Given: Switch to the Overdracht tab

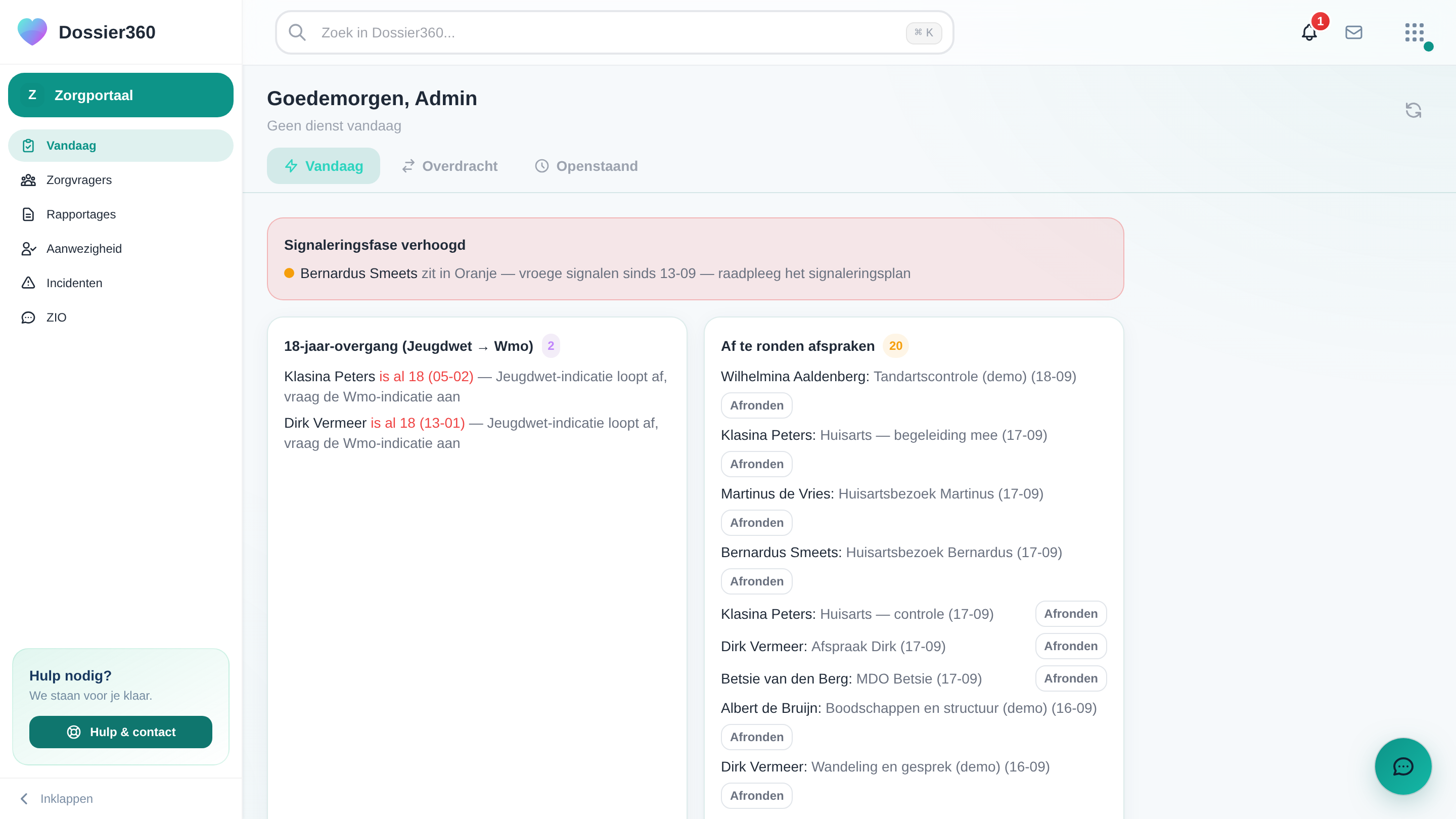Looking at the screenshot, I should pos(450,166).
